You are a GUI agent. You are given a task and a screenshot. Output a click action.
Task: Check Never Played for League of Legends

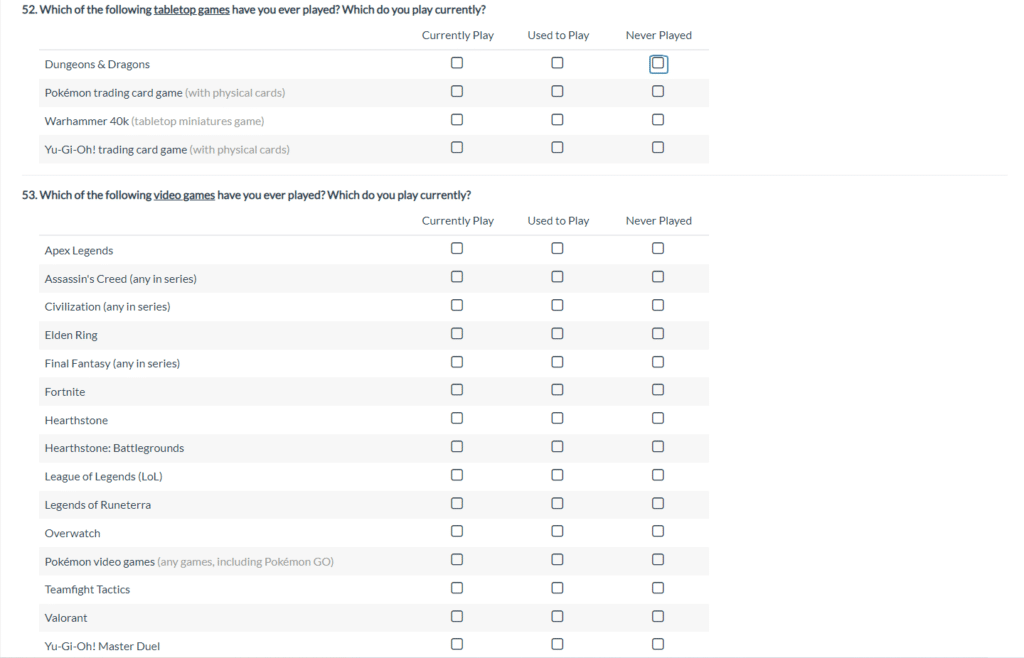click(x=658, y=475)
